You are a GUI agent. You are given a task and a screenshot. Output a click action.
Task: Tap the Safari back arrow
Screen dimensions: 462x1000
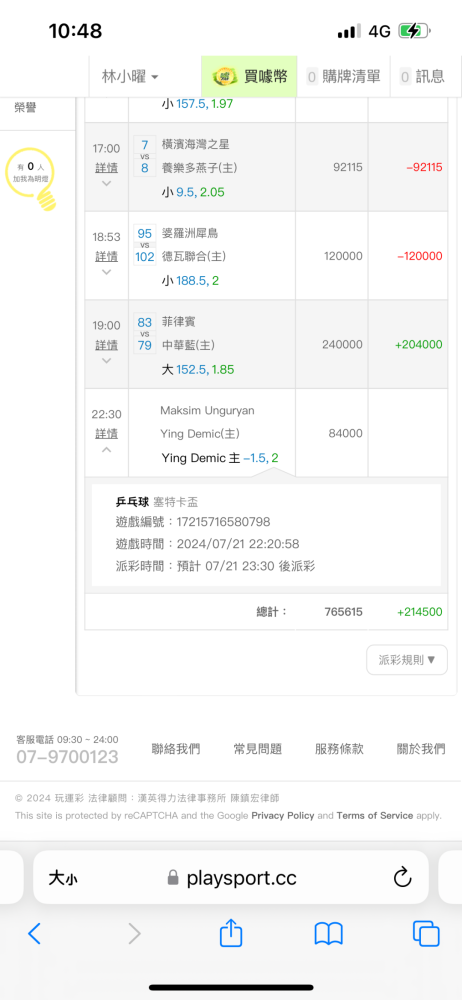(34, 934)
